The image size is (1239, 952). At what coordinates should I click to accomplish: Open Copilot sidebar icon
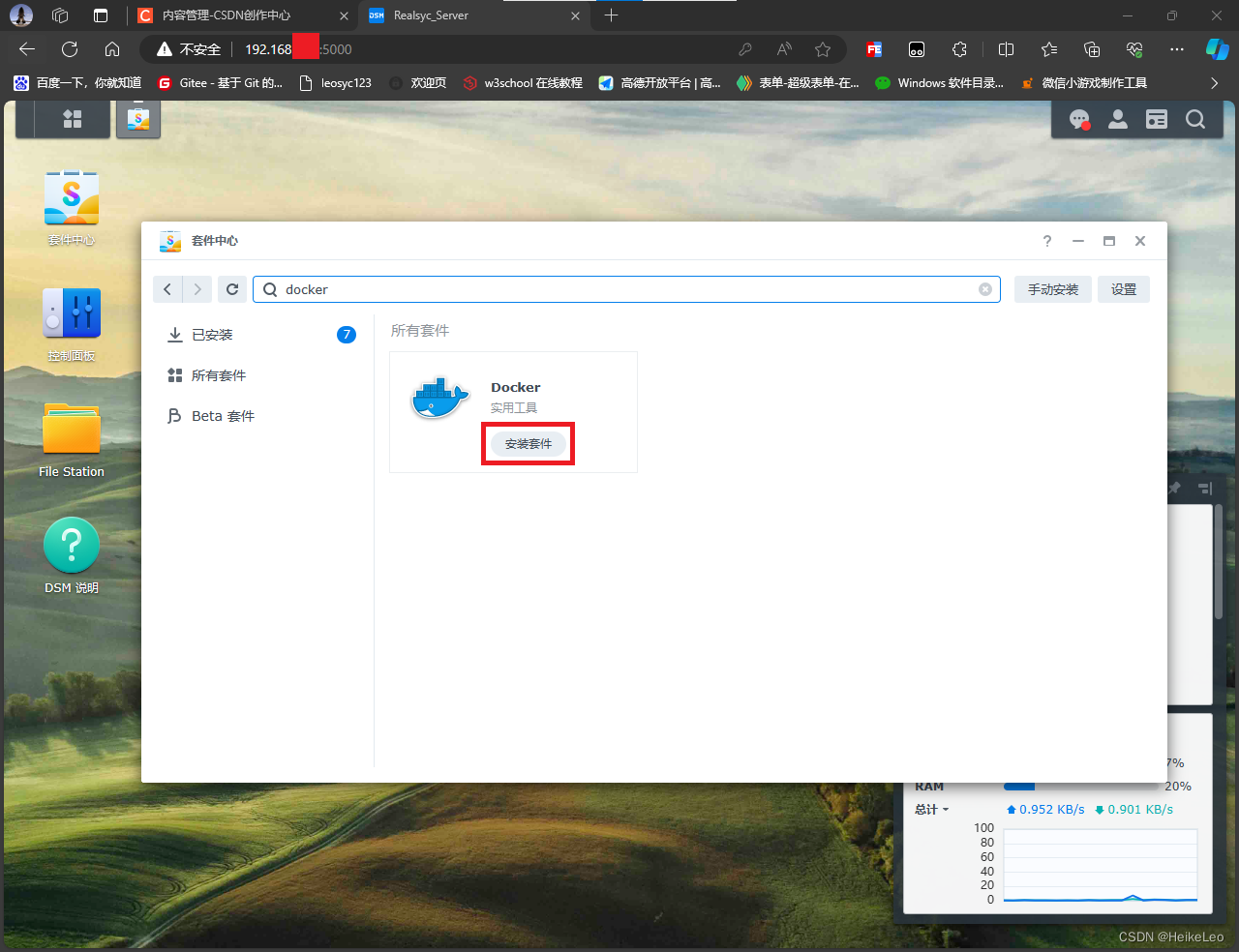click(1217, 49)
